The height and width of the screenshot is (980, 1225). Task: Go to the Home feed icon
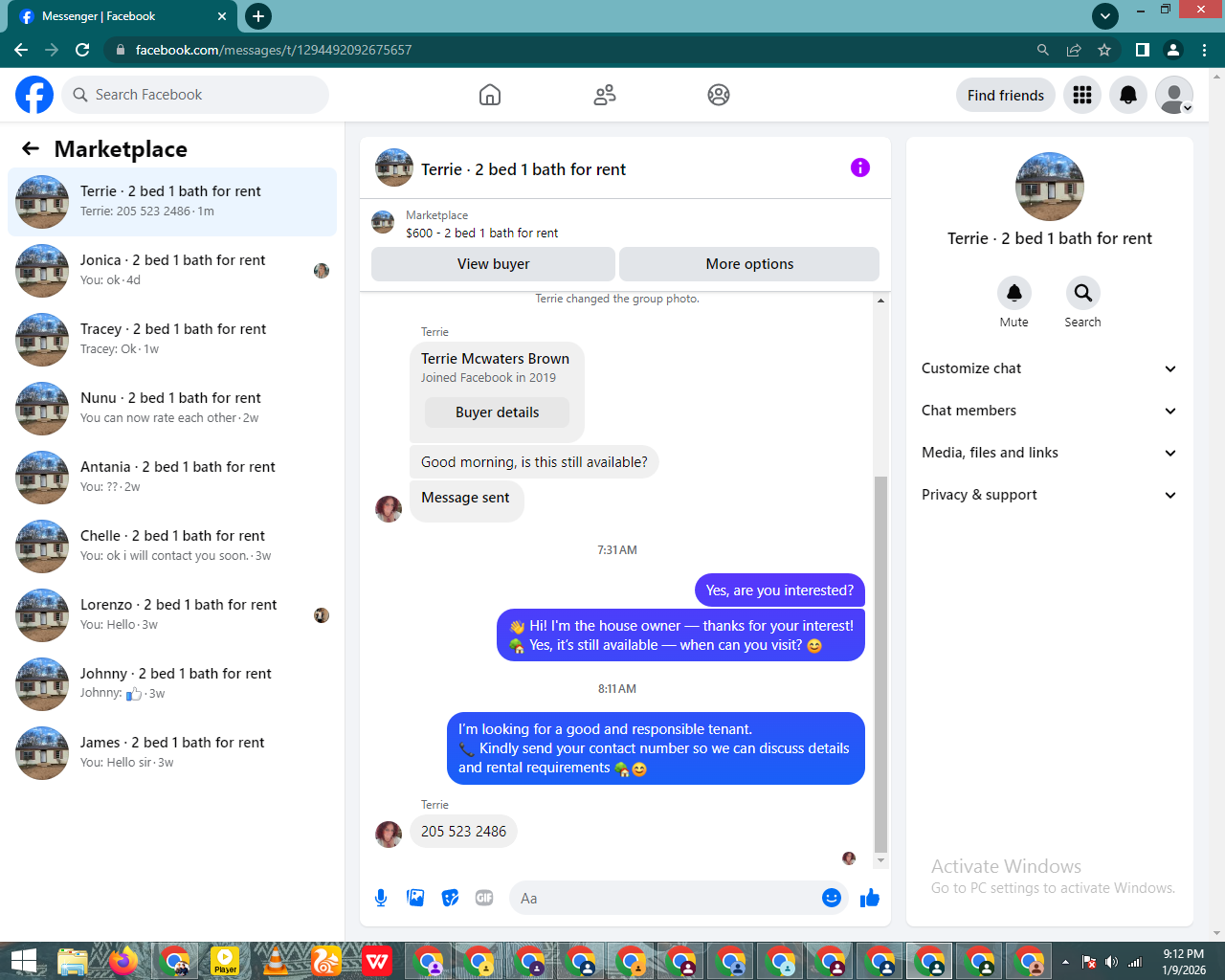point(490,95)
